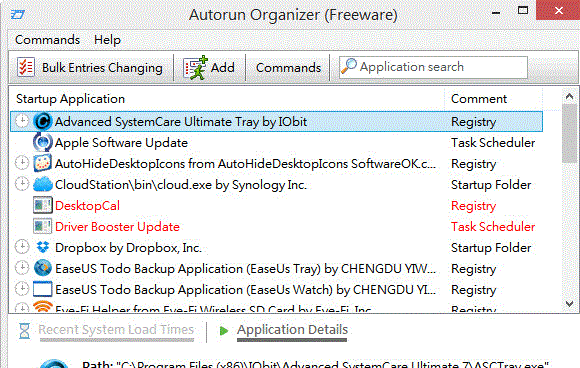Maximize the Autorun Organizer window
This screenshot has width=580, height=368.
[523, 10]
